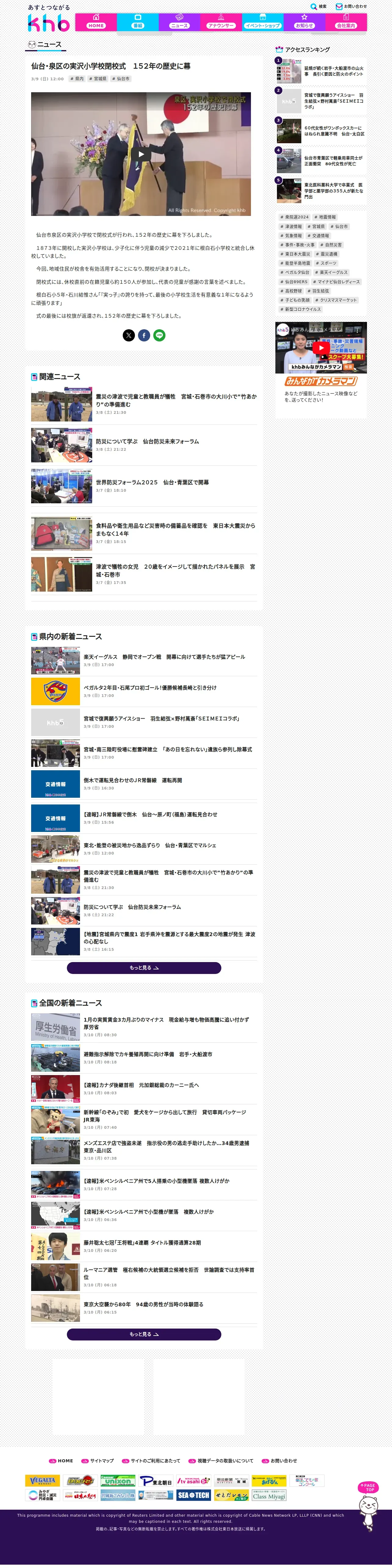Click the SEA TECH banner
The height and width of the screenshot is (1568, 392).
(x=193, y=1496)
